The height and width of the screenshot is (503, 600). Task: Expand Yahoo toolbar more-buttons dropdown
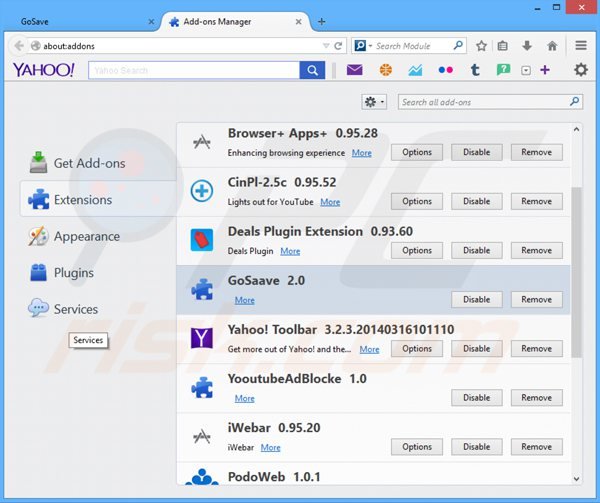pyautogui.click(x=526, y=70)
